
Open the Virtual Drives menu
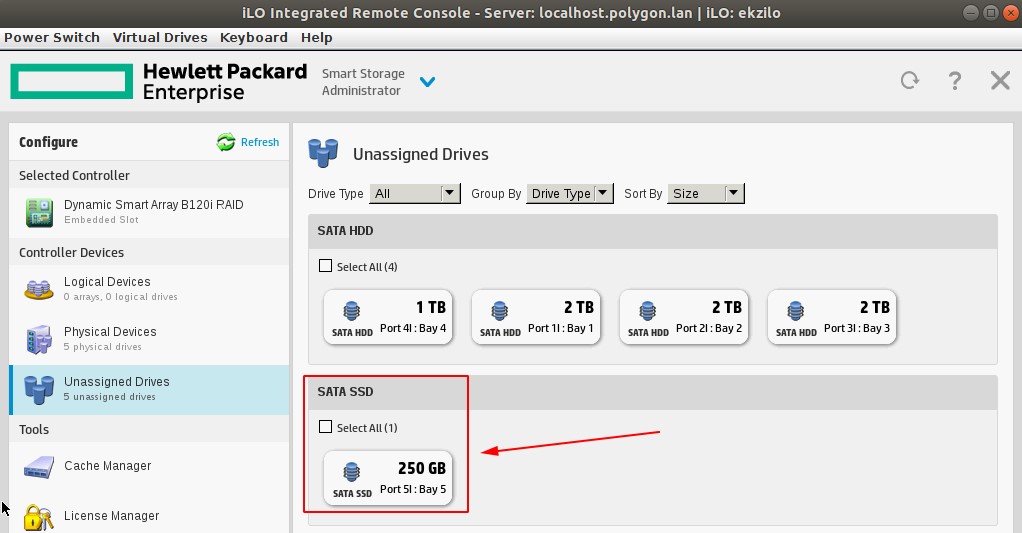click(160, 37)
